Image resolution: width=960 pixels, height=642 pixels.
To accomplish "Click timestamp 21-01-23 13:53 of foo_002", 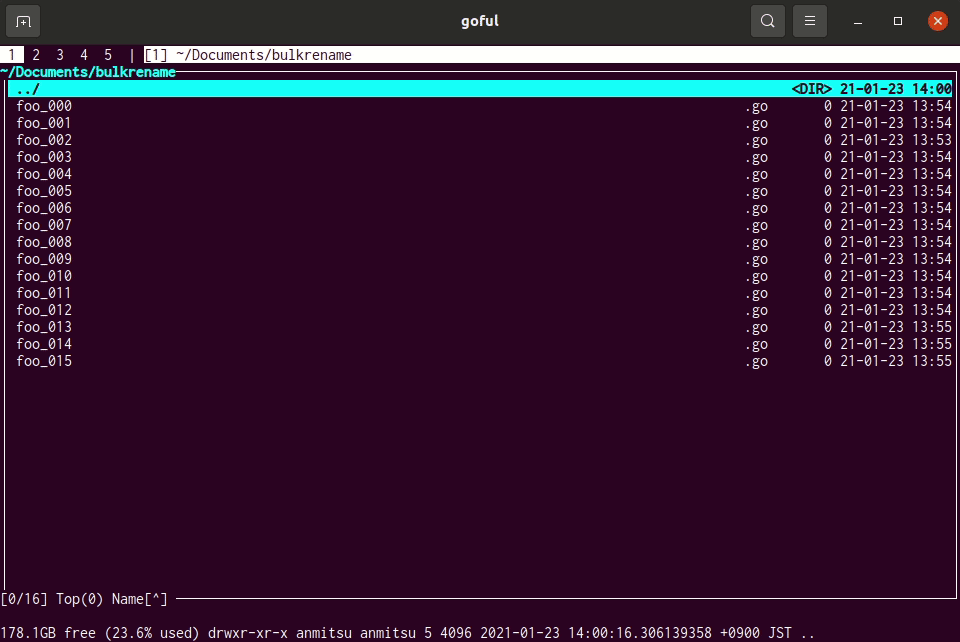I will [x=896, y=140].
